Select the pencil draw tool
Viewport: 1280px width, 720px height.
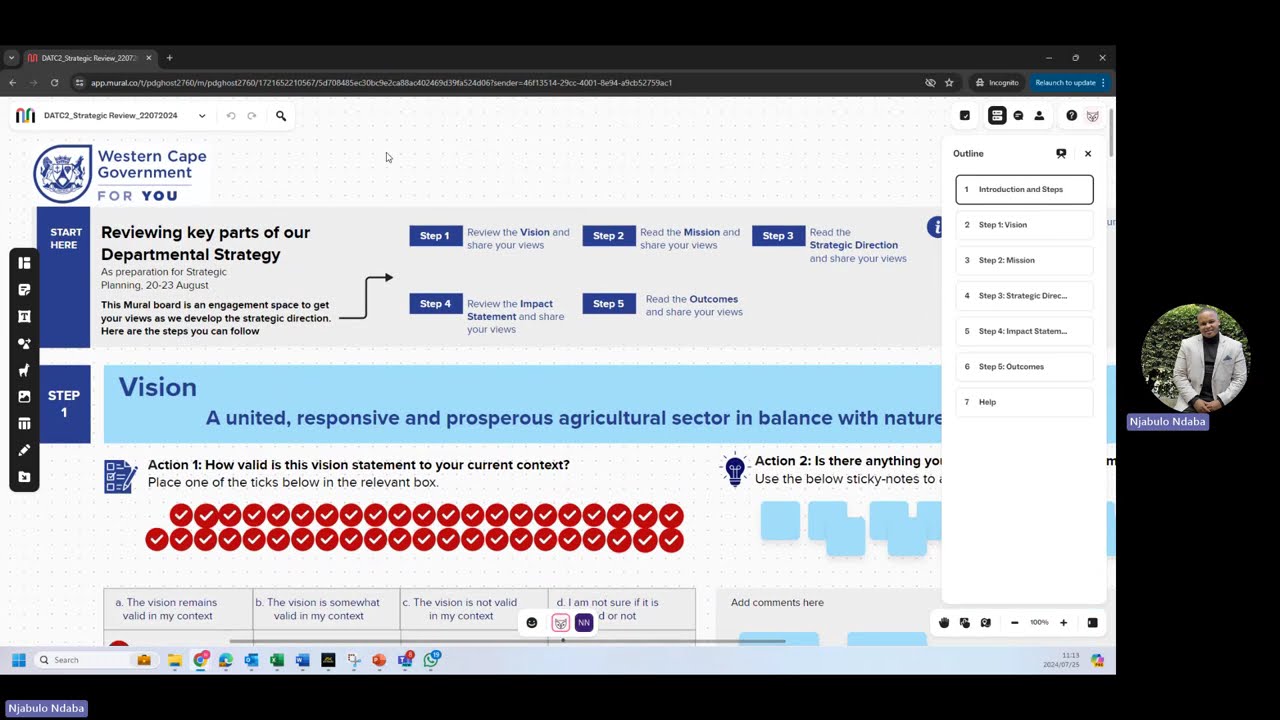coord(24,450)
